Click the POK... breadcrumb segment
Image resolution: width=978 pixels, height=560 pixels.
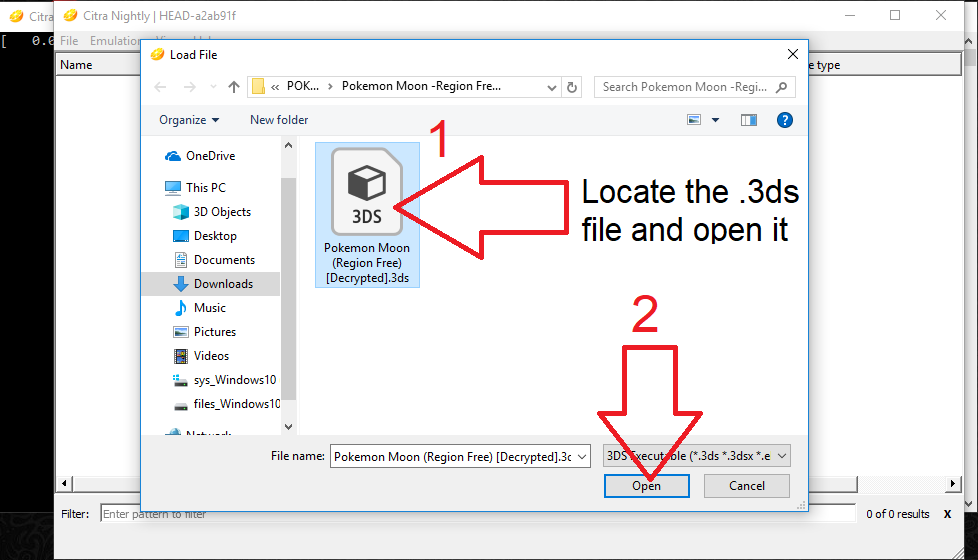[x=303, y=86]
